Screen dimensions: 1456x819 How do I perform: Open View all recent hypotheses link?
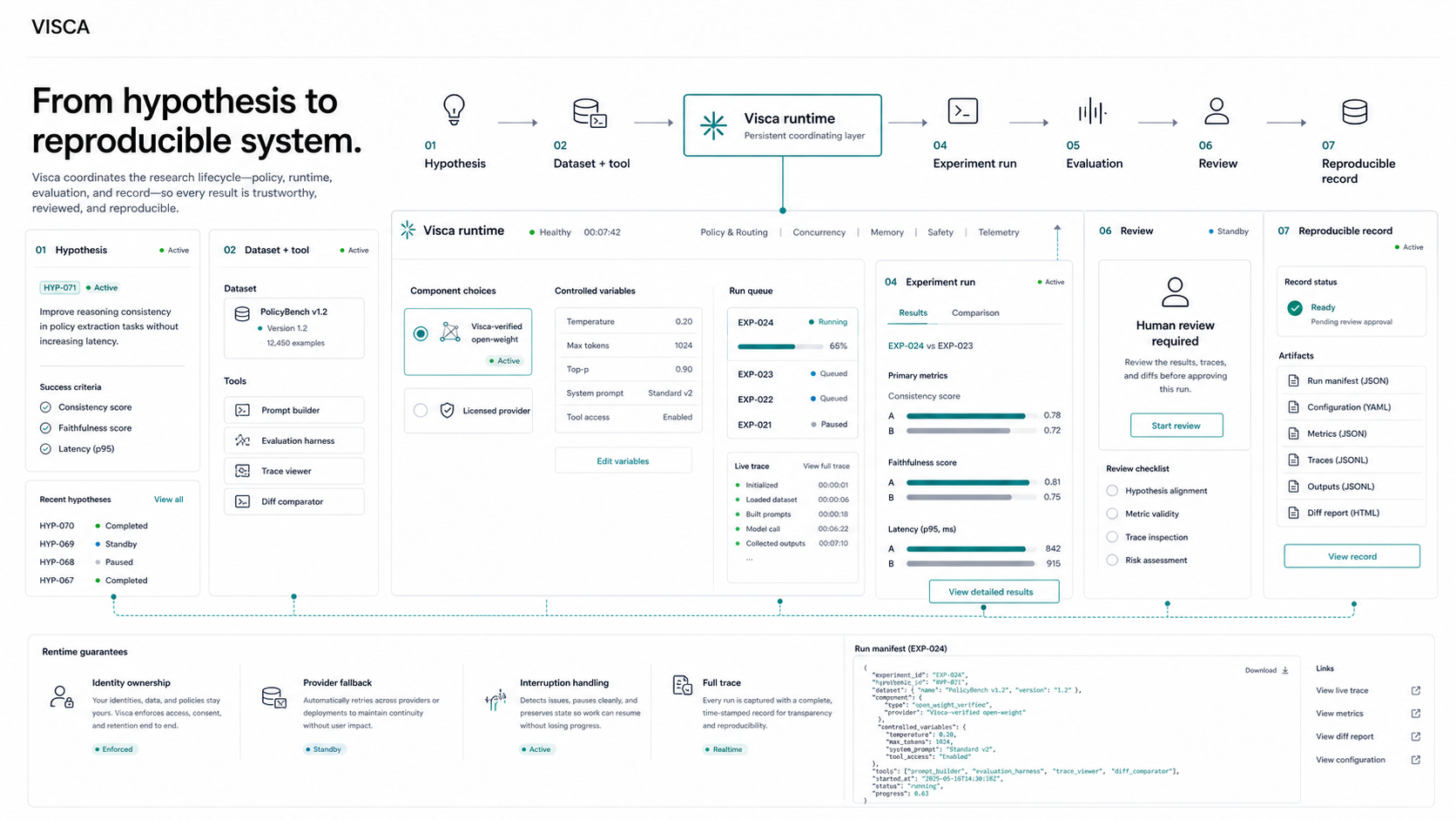click(x=169, y=500)
